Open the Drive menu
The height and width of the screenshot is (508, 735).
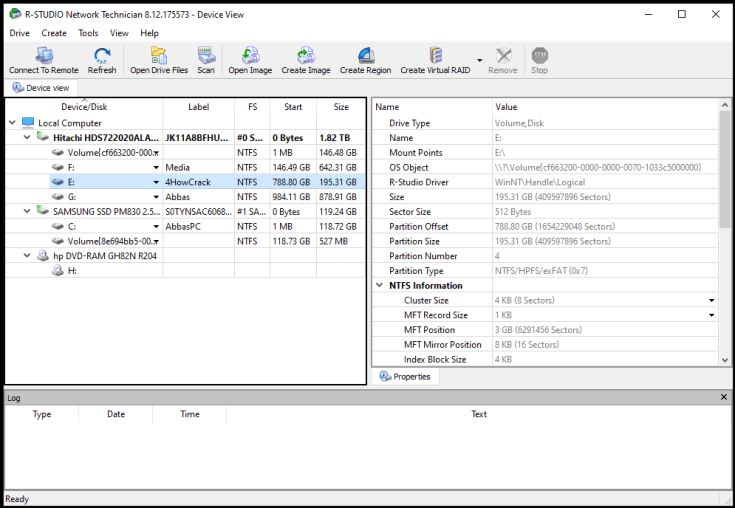pyautogui.click(x=20, y=33)
